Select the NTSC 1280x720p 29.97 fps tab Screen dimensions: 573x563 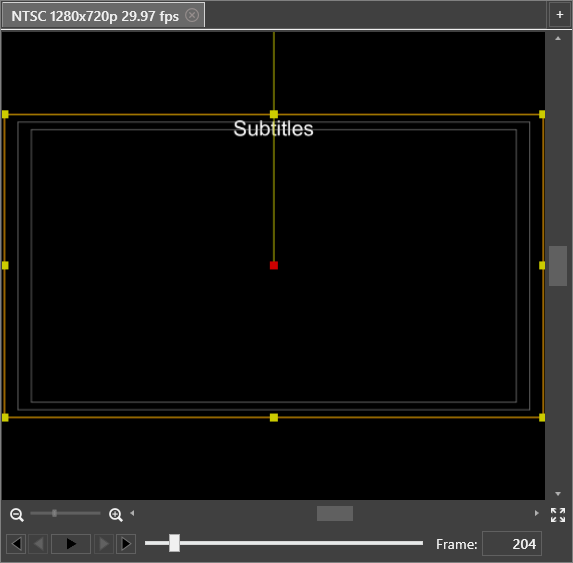point(103,15)
